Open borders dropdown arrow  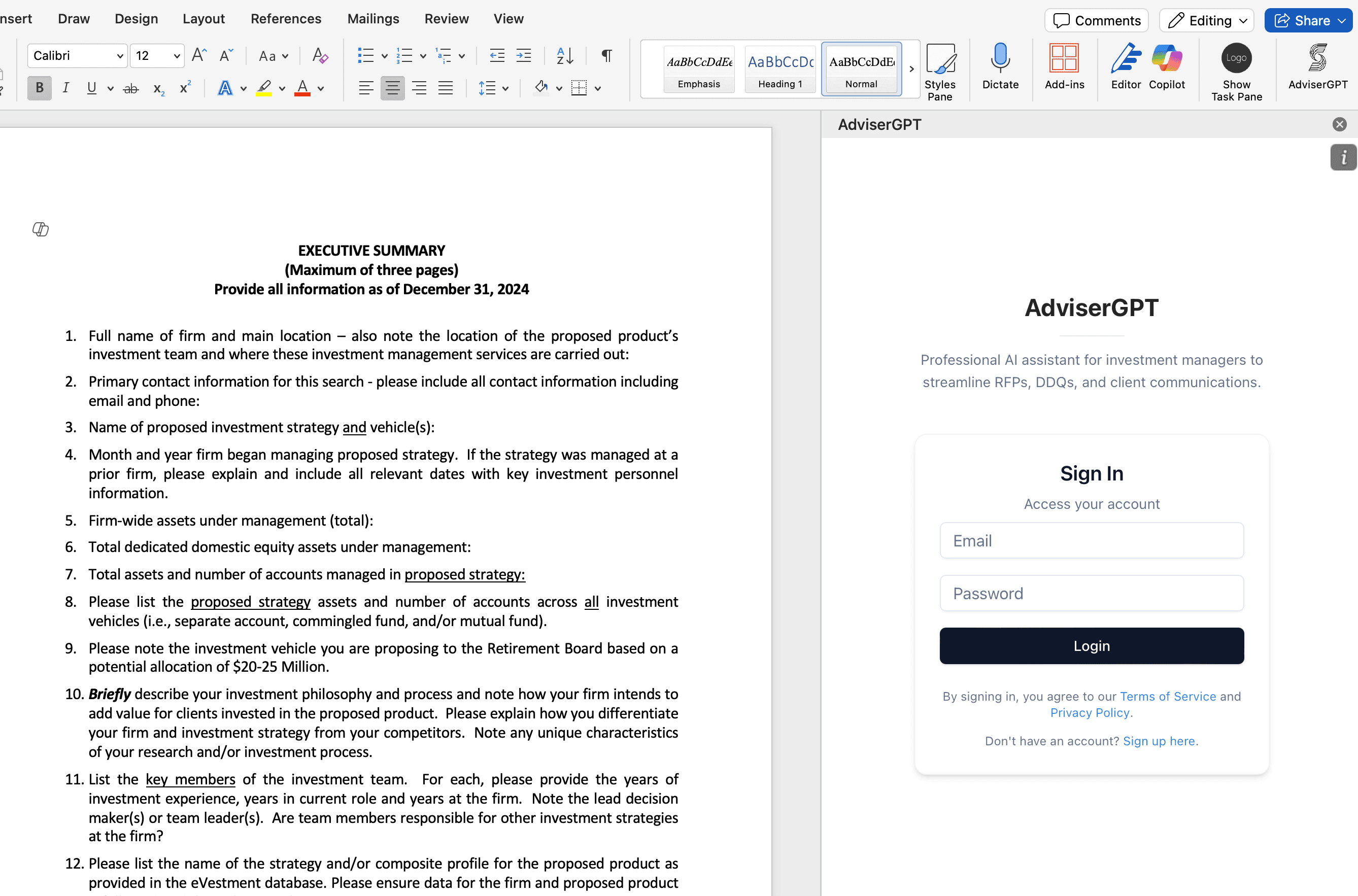597,89
